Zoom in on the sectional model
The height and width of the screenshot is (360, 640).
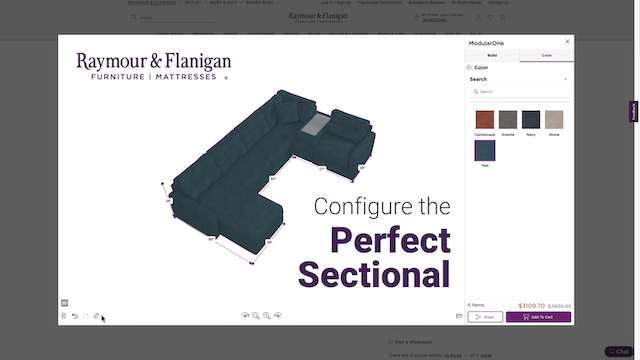(x=267, y=316)
